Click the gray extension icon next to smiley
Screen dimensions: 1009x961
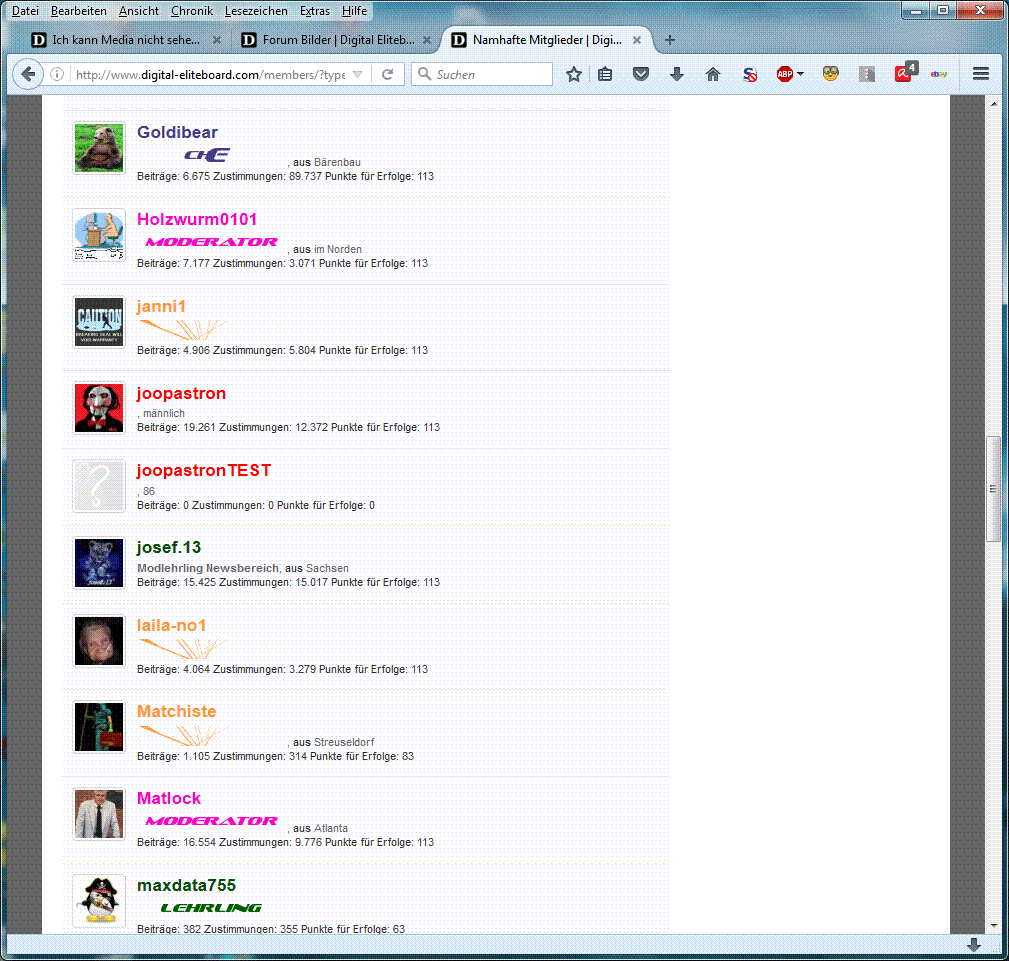point(867,75)
